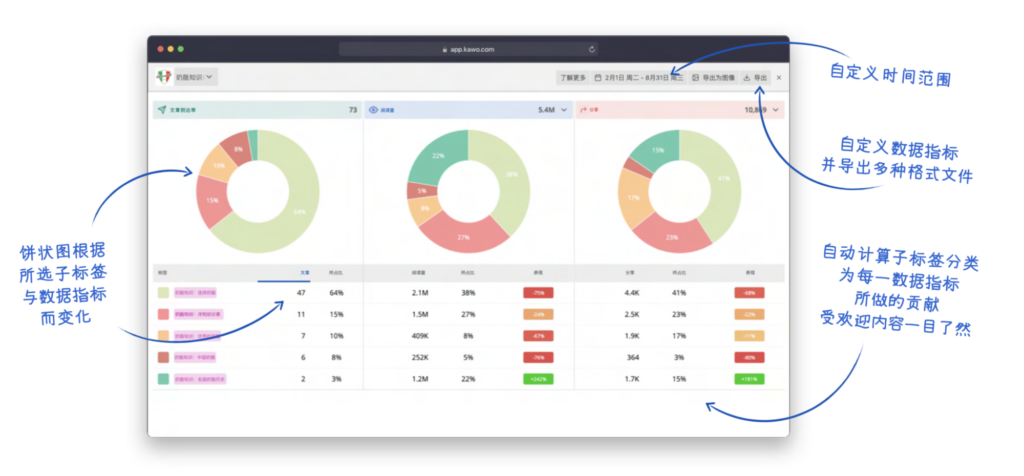This screenshot has height=476, width=1024.
Task: Click the teal swatch in the last table row
Action: click(x=163, y=379)
